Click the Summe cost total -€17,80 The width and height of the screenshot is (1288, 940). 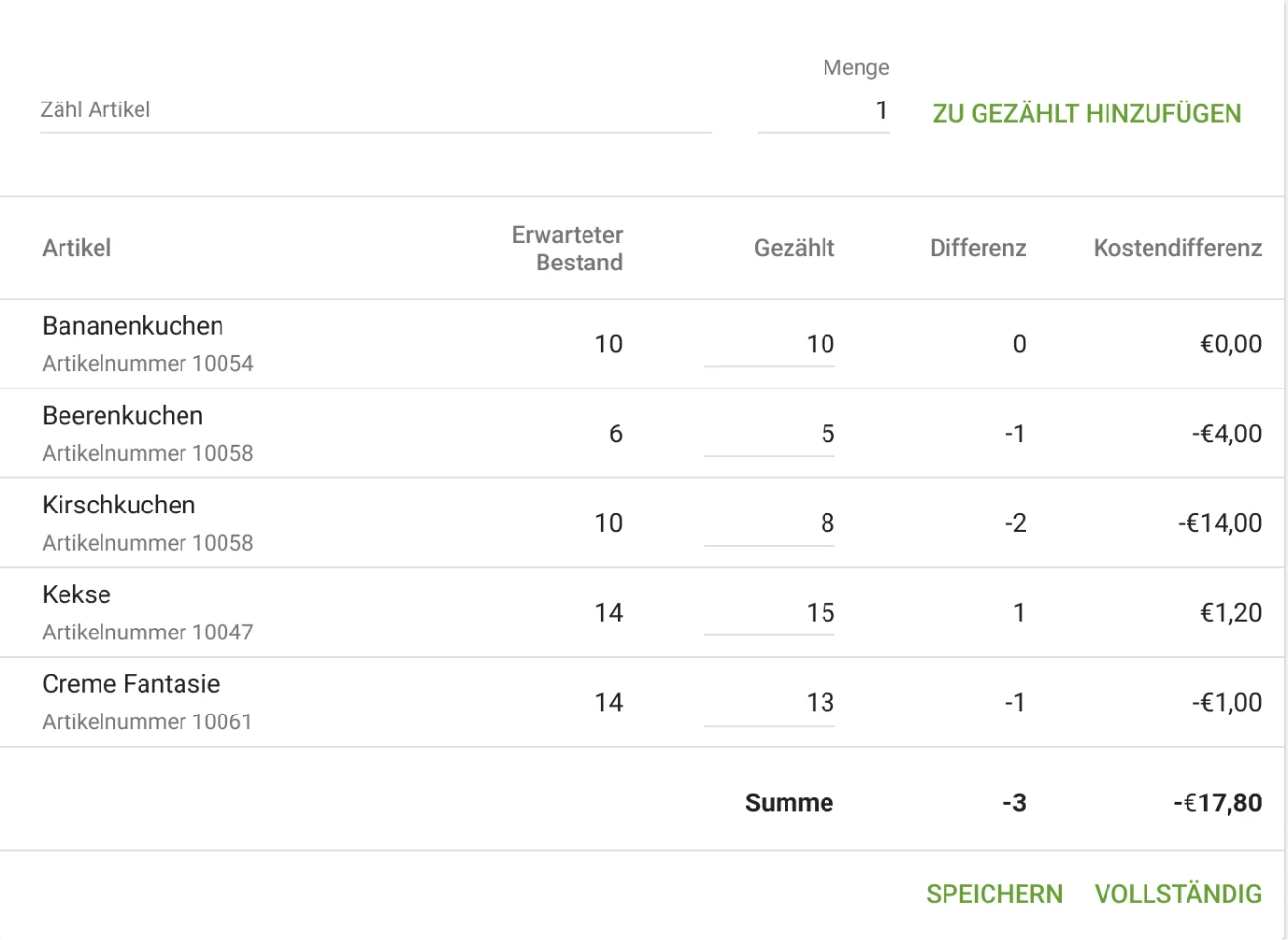1217,803
